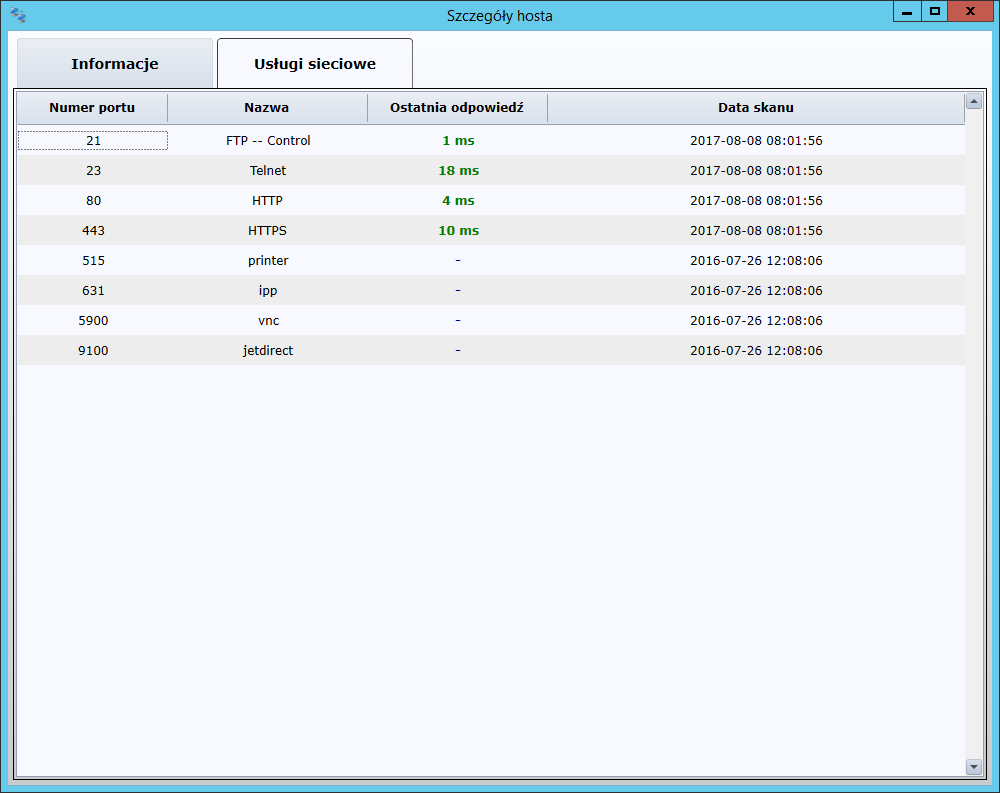Screen dimensions: 1000x793
Task: Click the Data skanu column header
Action: pos(755,108)
